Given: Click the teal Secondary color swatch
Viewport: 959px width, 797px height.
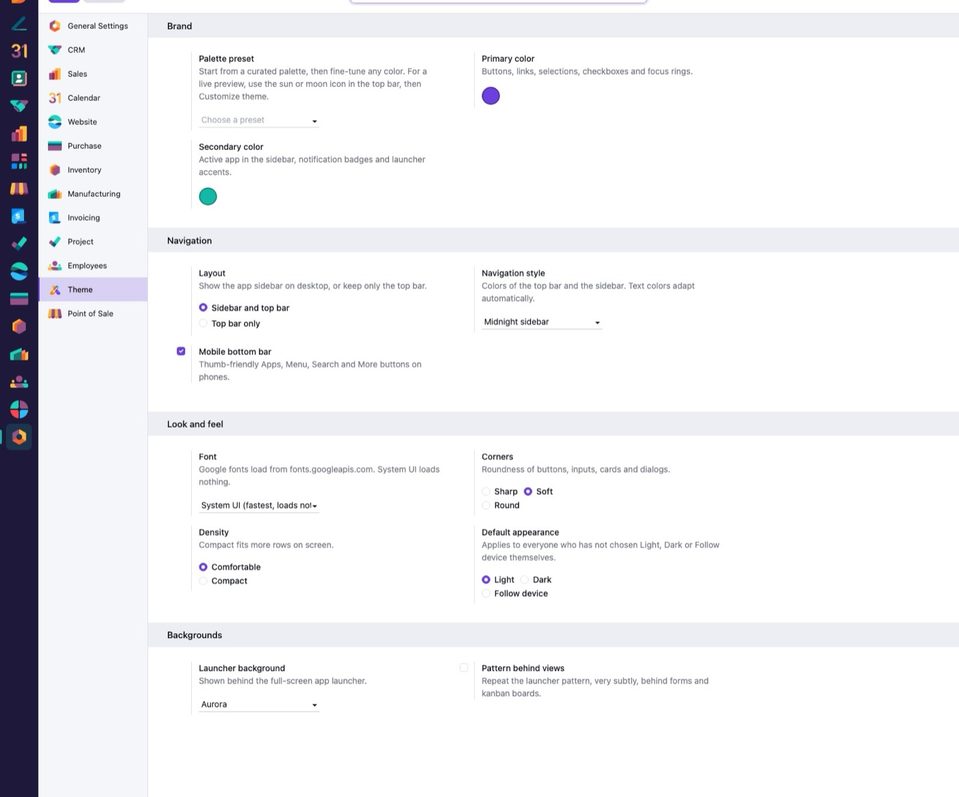Looking at the screenshot, I should (x=208, y=196).
